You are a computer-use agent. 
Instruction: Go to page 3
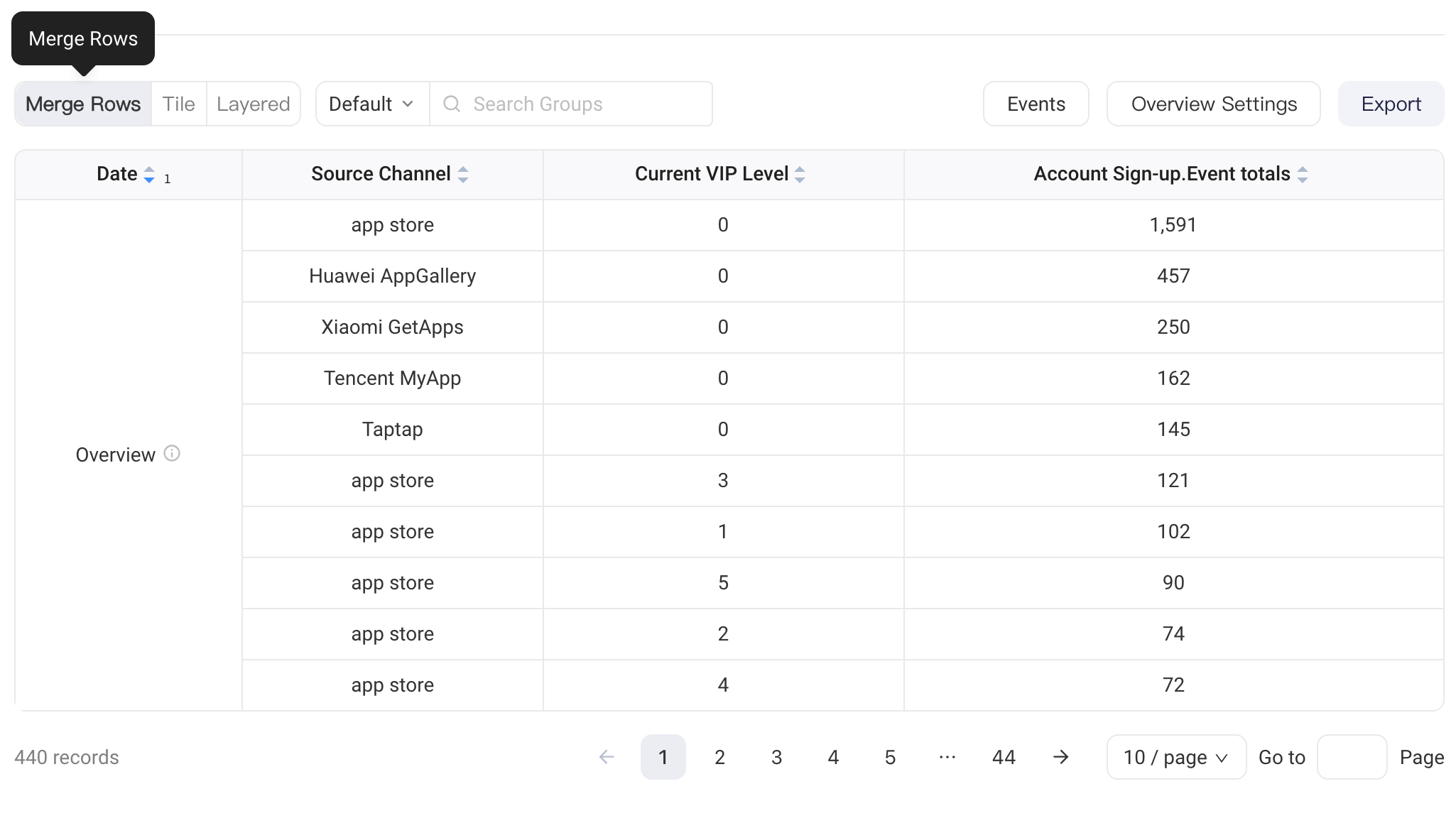click(776, 757)
